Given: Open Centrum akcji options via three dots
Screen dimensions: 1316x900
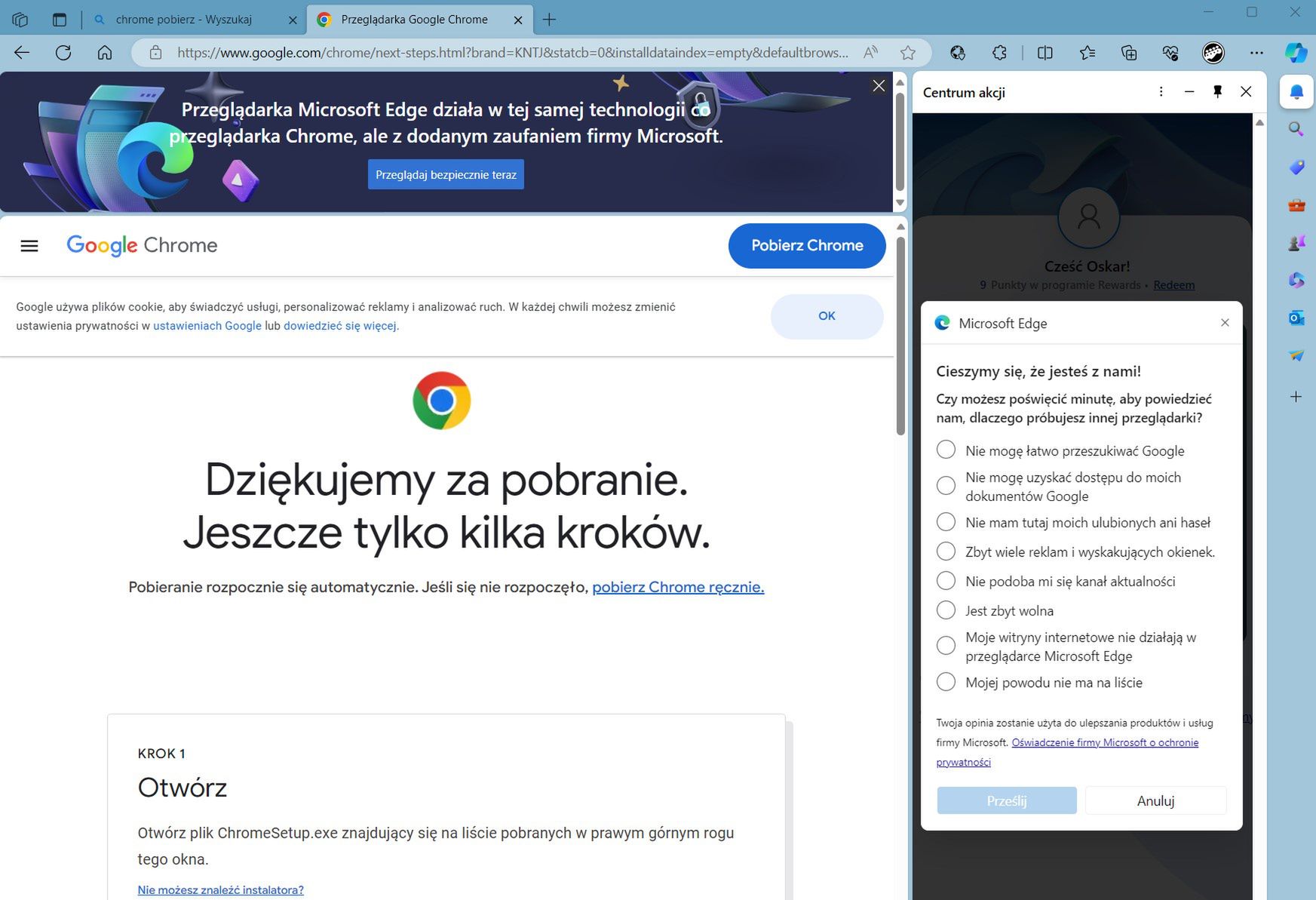Looking at the screenshot, I should [1161, 91].
